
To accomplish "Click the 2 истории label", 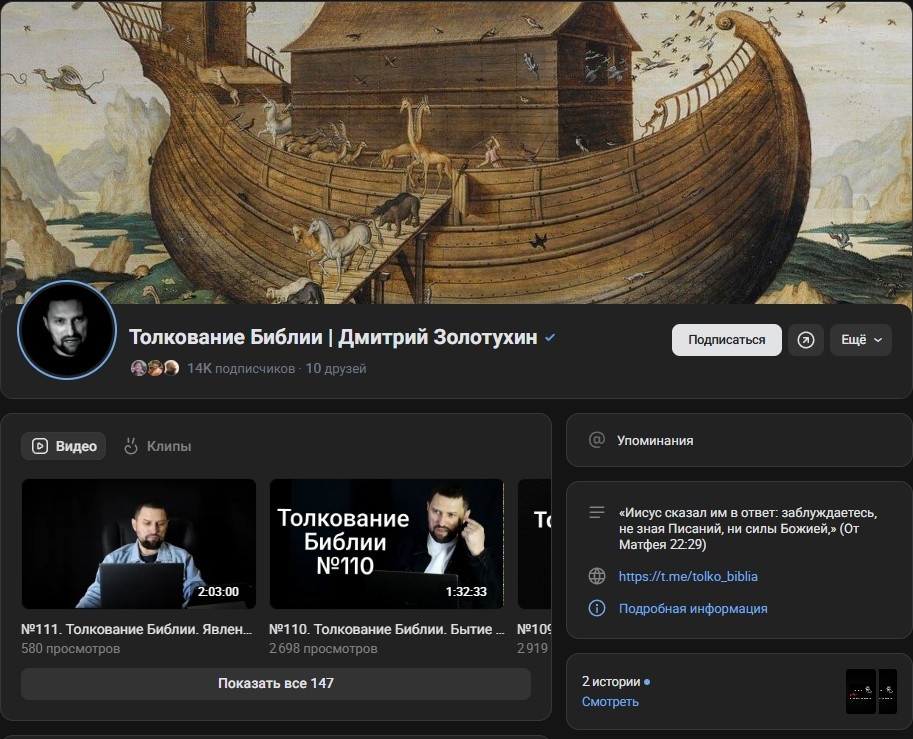I will [x=611, y=681].
